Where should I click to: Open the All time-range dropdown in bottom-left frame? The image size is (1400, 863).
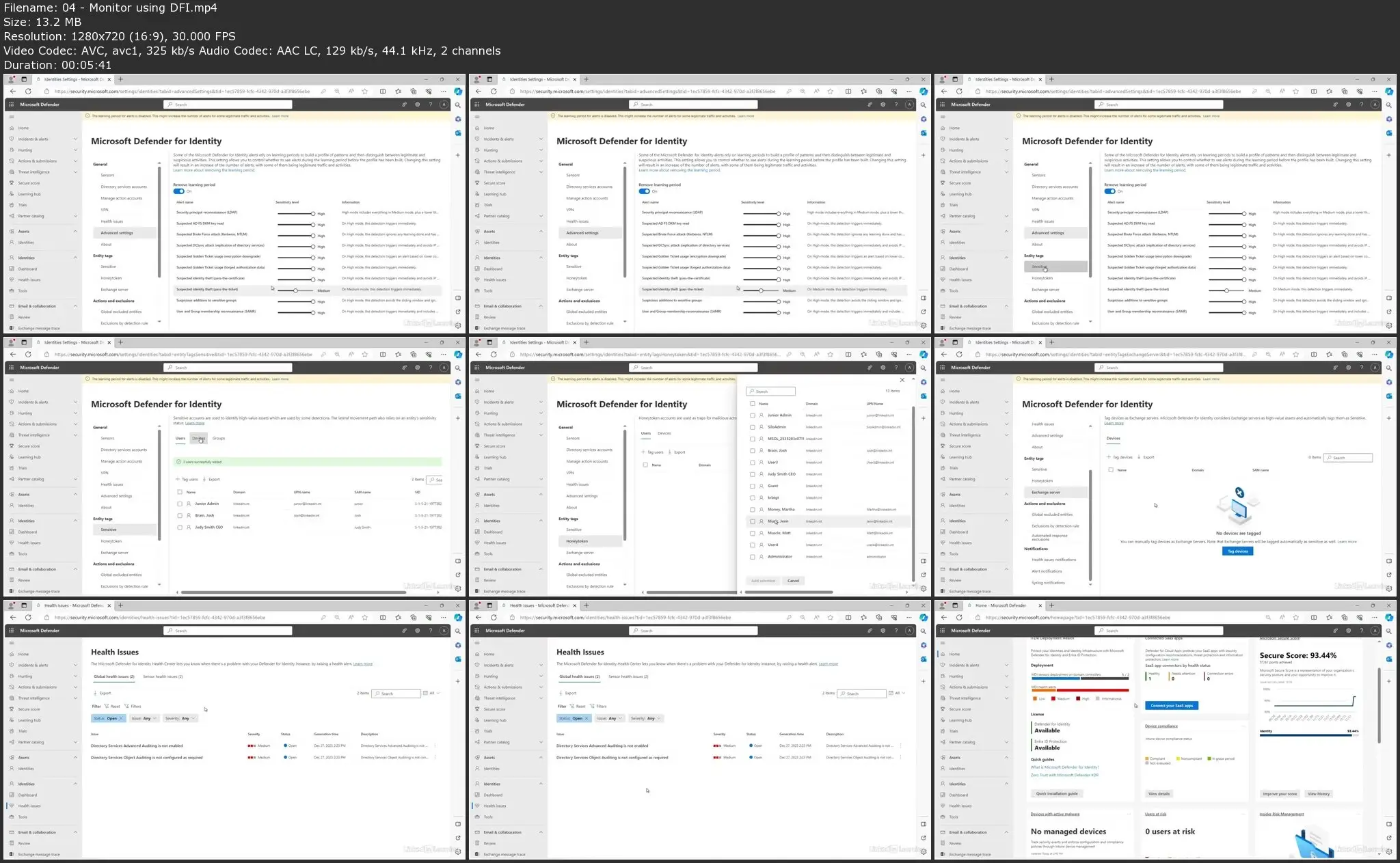tap(432, 693)
